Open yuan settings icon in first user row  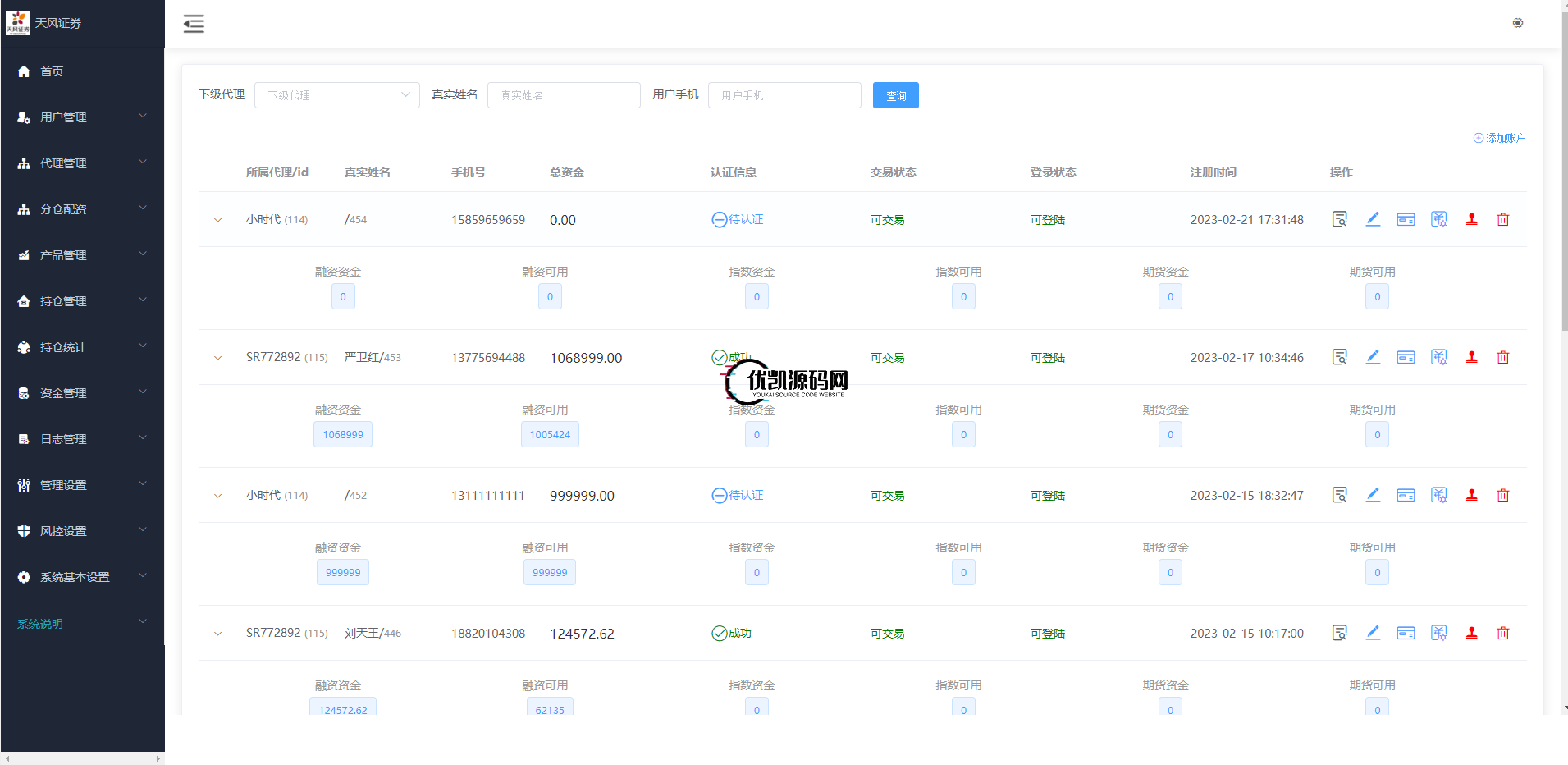pyautogui.click(x=1438, y=219)
